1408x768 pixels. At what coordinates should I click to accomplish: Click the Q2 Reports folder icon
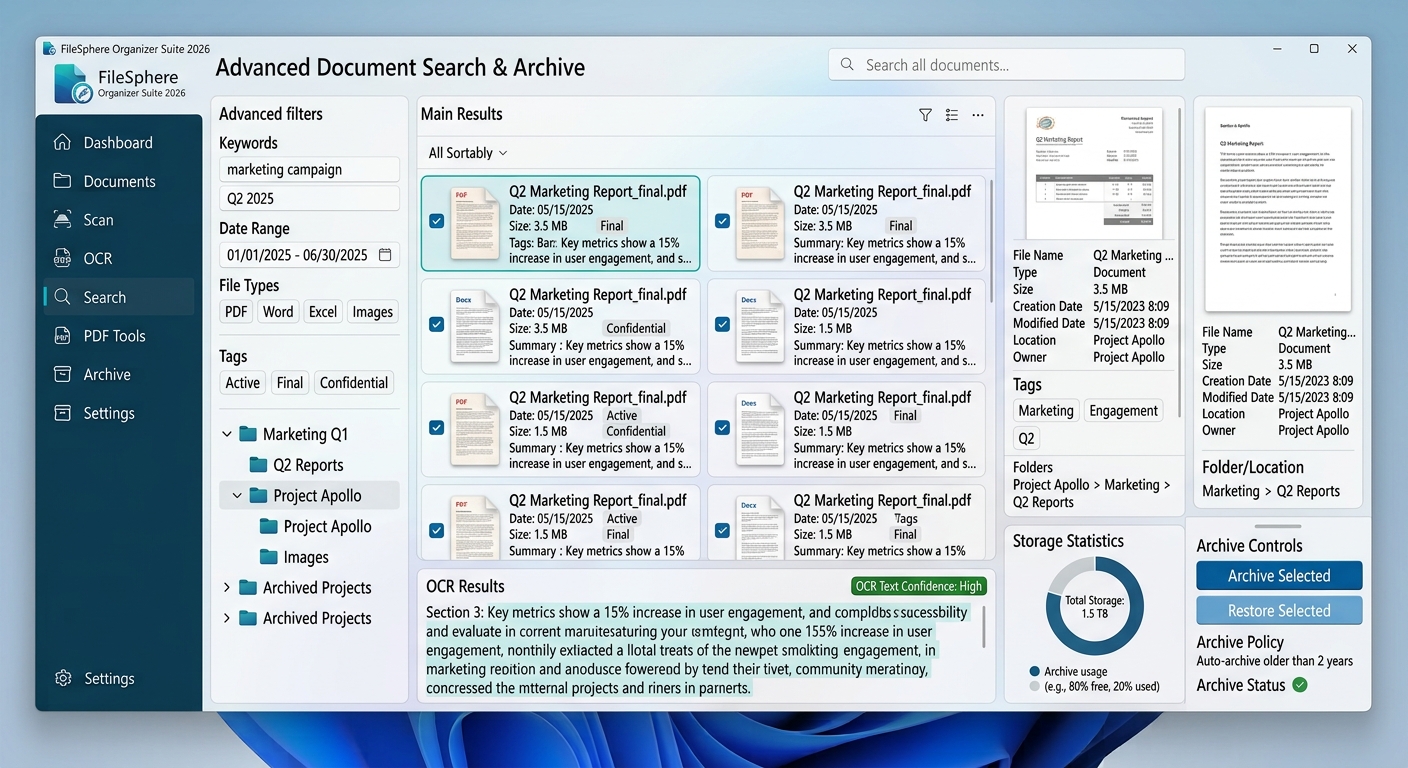click(258, 465)
